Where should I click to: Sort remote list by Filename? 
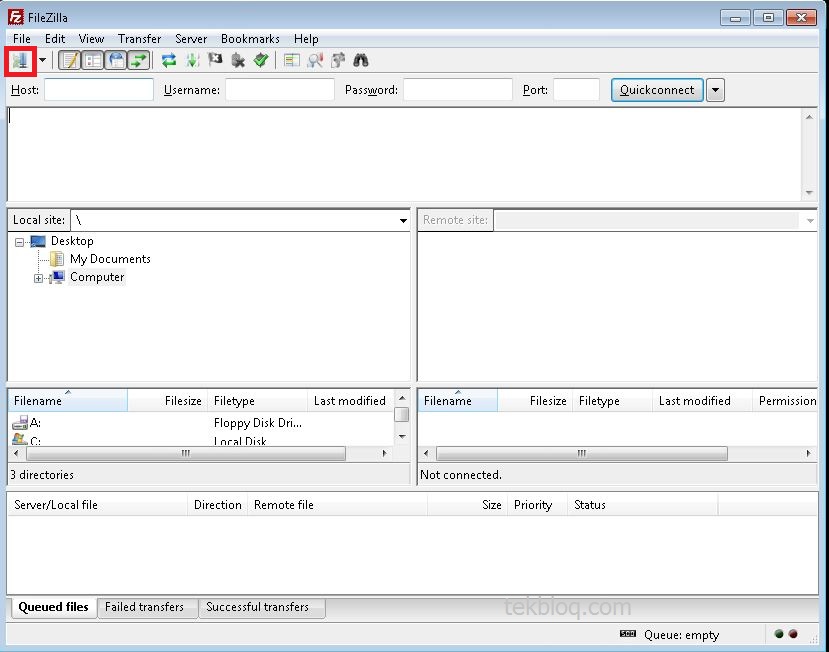point(458,401)
